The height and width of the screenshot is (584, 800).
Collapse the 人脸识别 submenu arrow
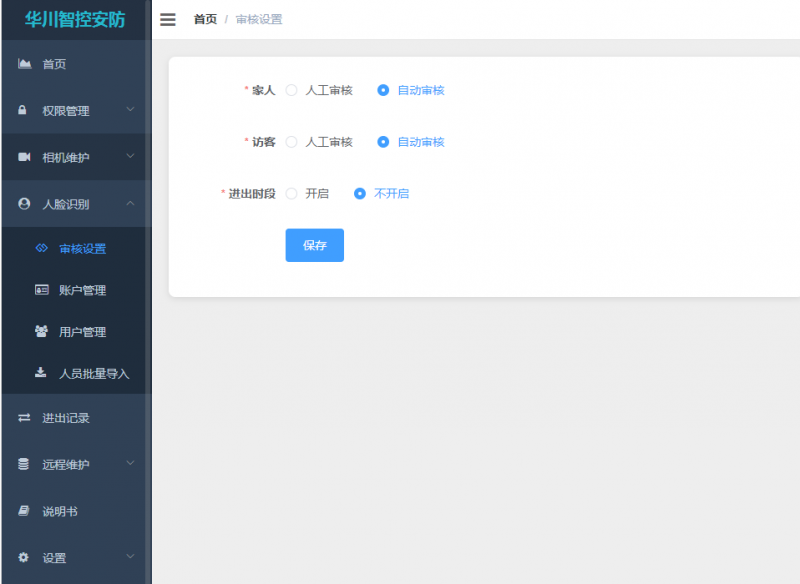(130, 204)
